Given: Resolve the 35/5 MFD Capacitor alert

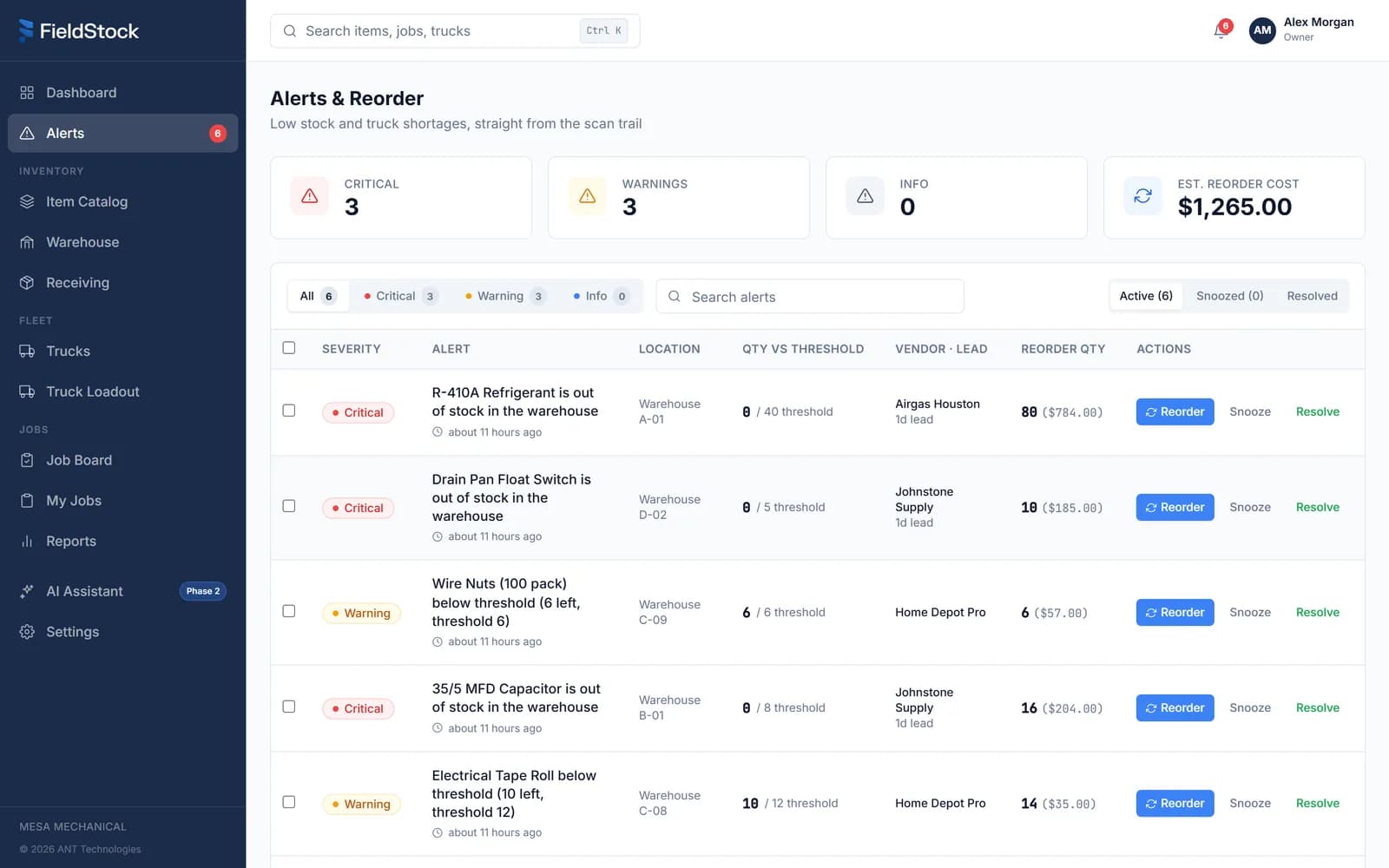Looking at the screenshot, I should point(1317,707).
